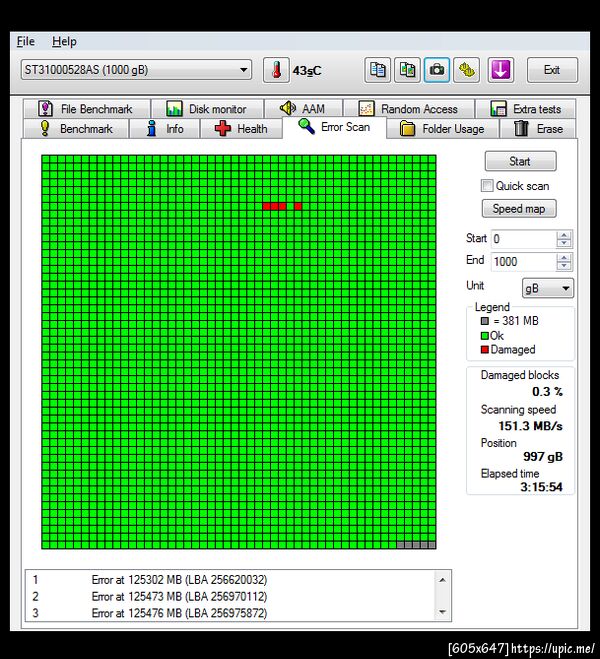
Task: Click the first red damaged block
Action: pyautogui.click(x=266, y=206)
